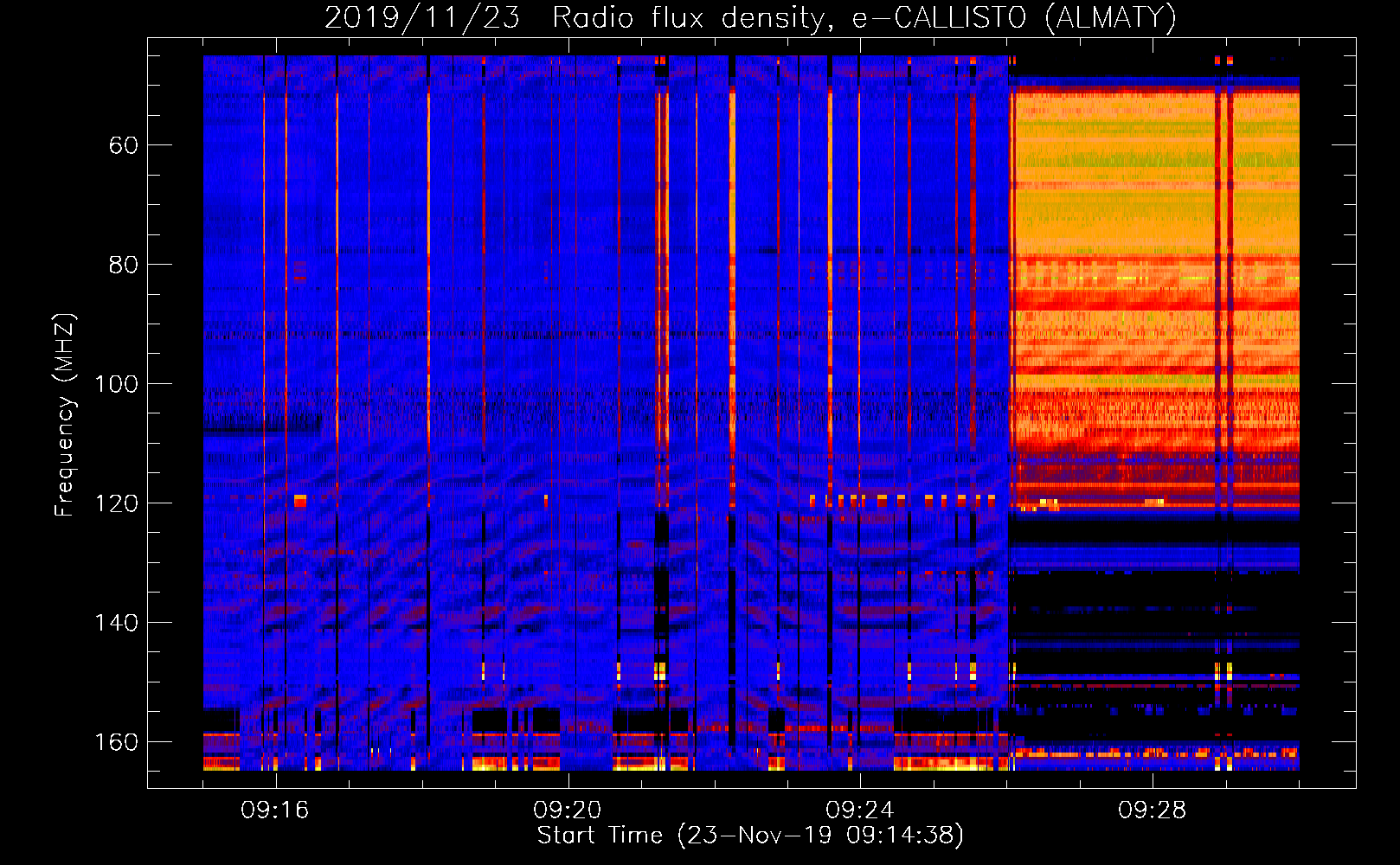Click the 09:16 time tick label
Viewport: 1400px width, 865px height.
tap(276, 811)
